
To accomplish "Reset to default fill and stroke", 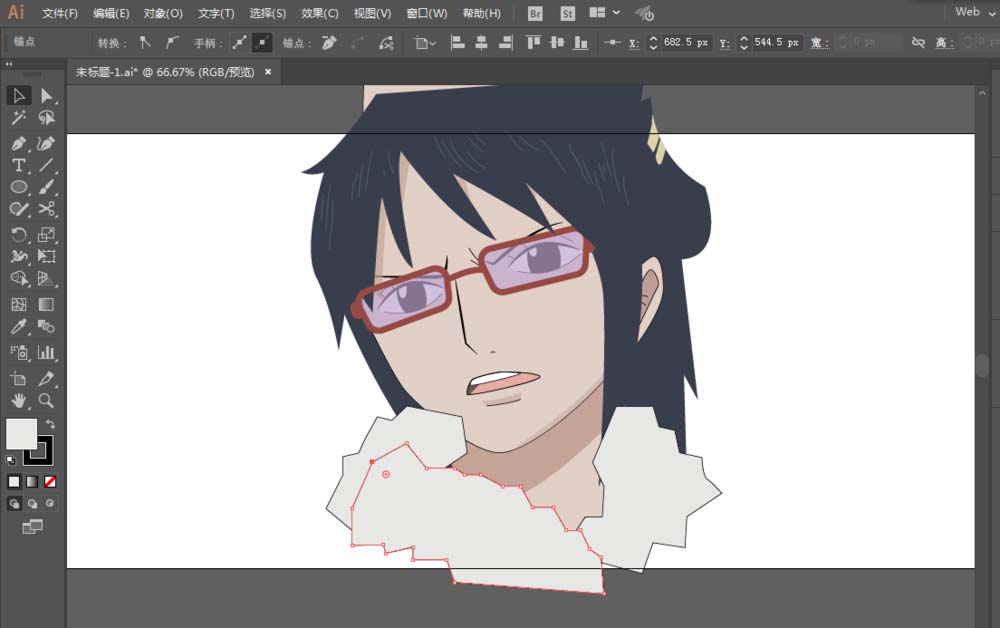I will click(x=11, y=460).
